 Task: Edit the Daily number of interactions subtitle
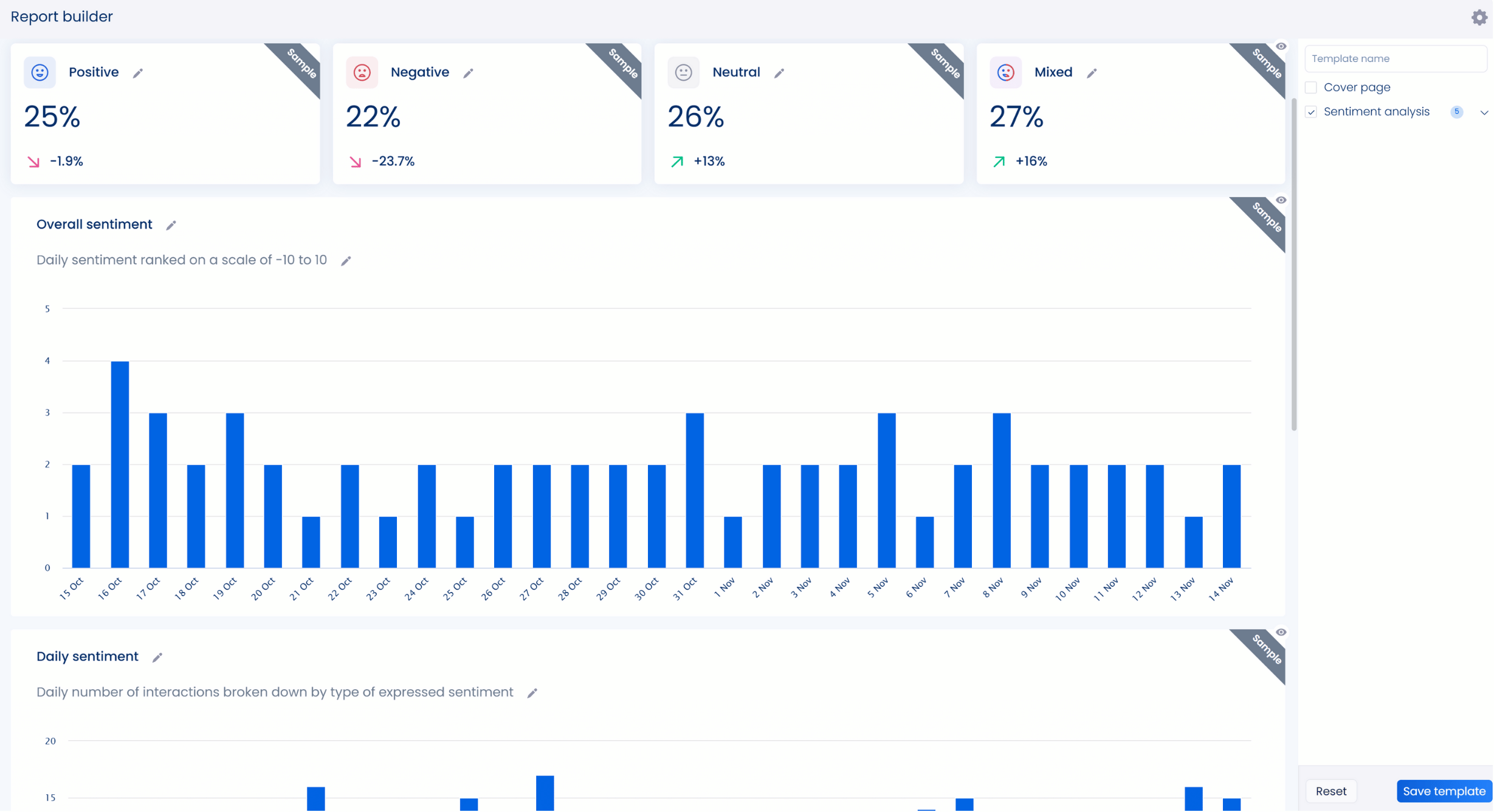(x=532, y=693)
